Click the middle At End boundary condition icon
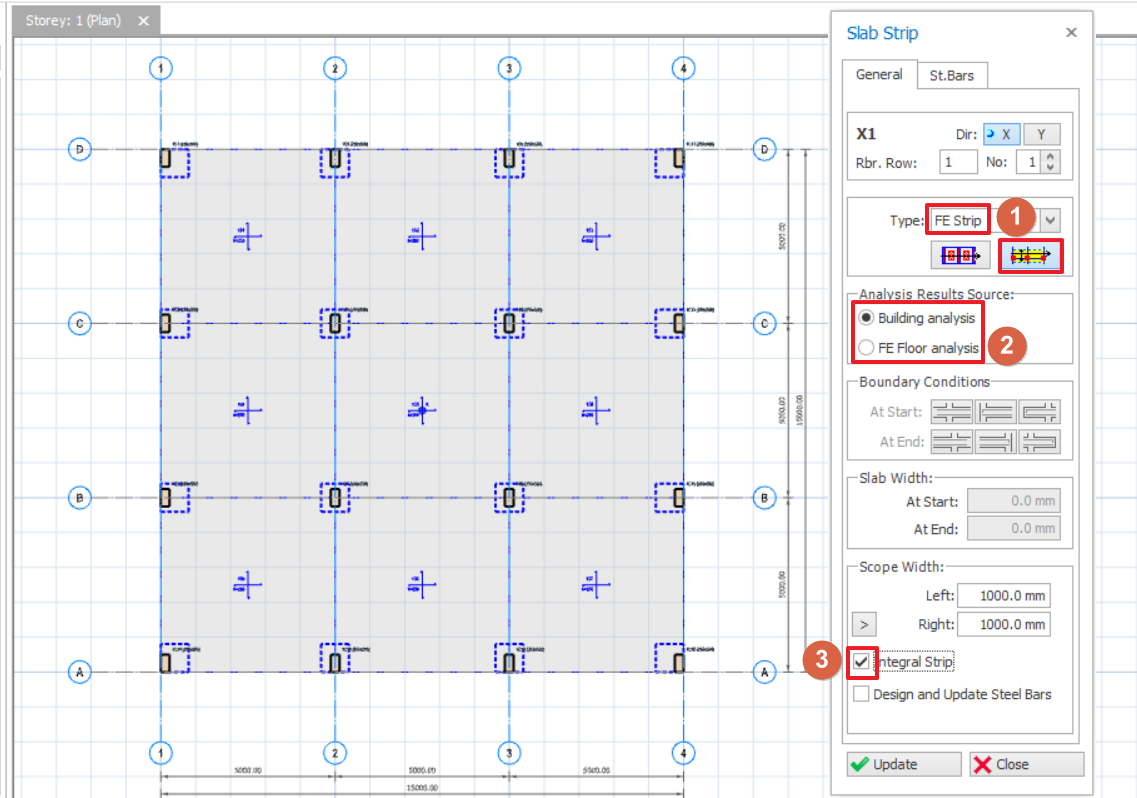The height and width of the screenshot is (798, 1137). coord(995,442)
